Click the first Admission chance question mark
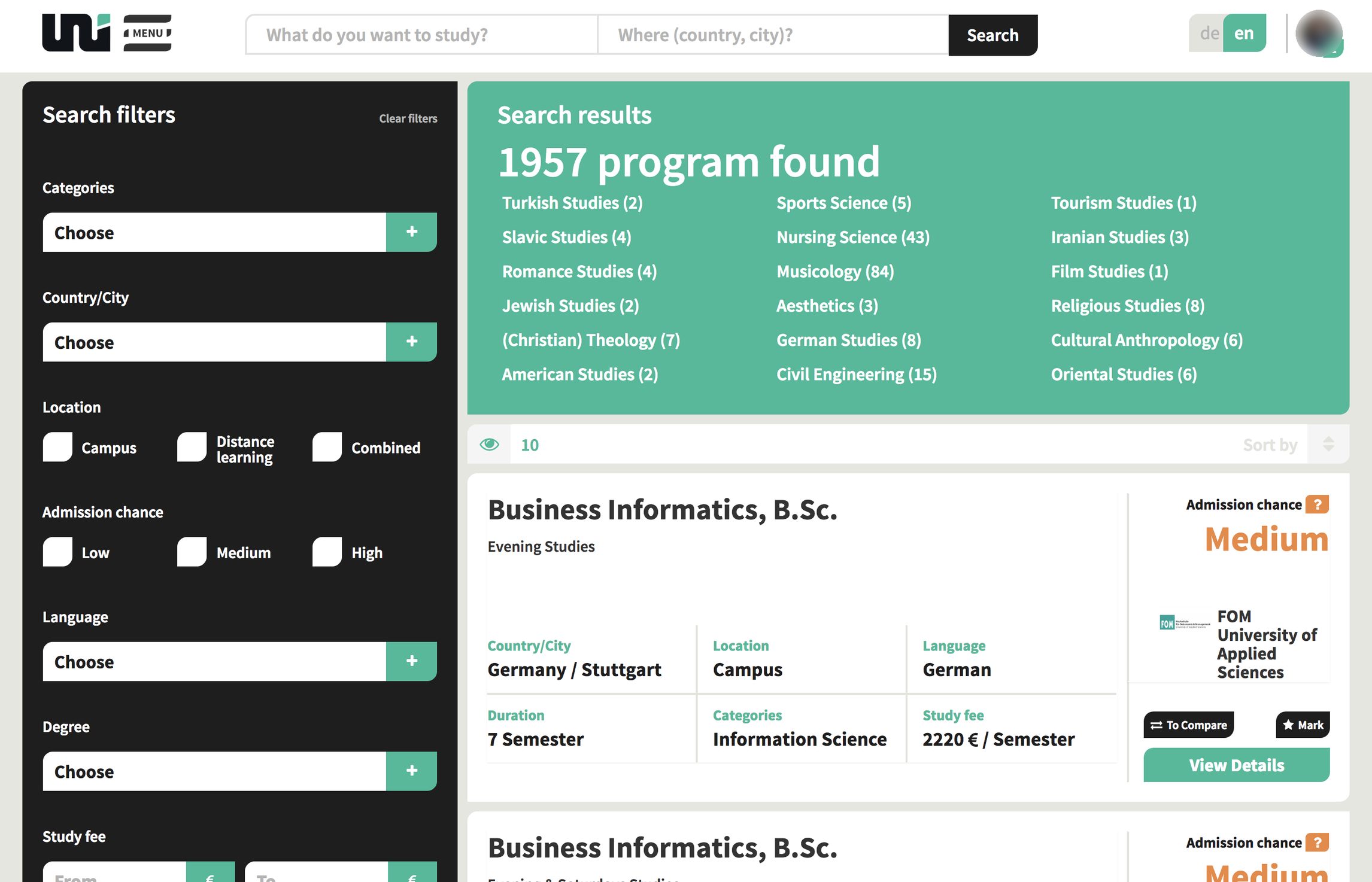 click(1317, 504)
